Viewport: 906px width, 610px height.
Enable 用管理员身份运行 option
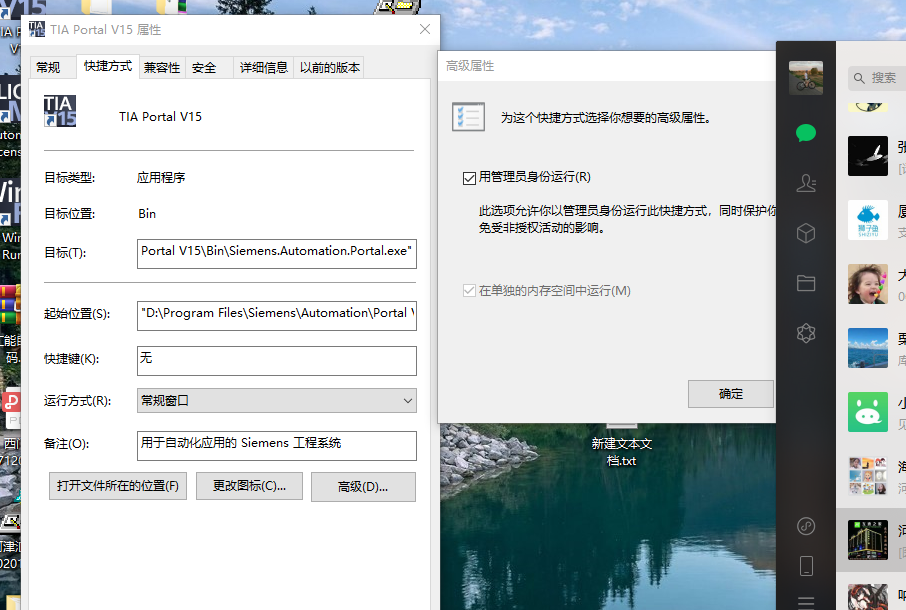pyautogui.click(x=469, y=178)
